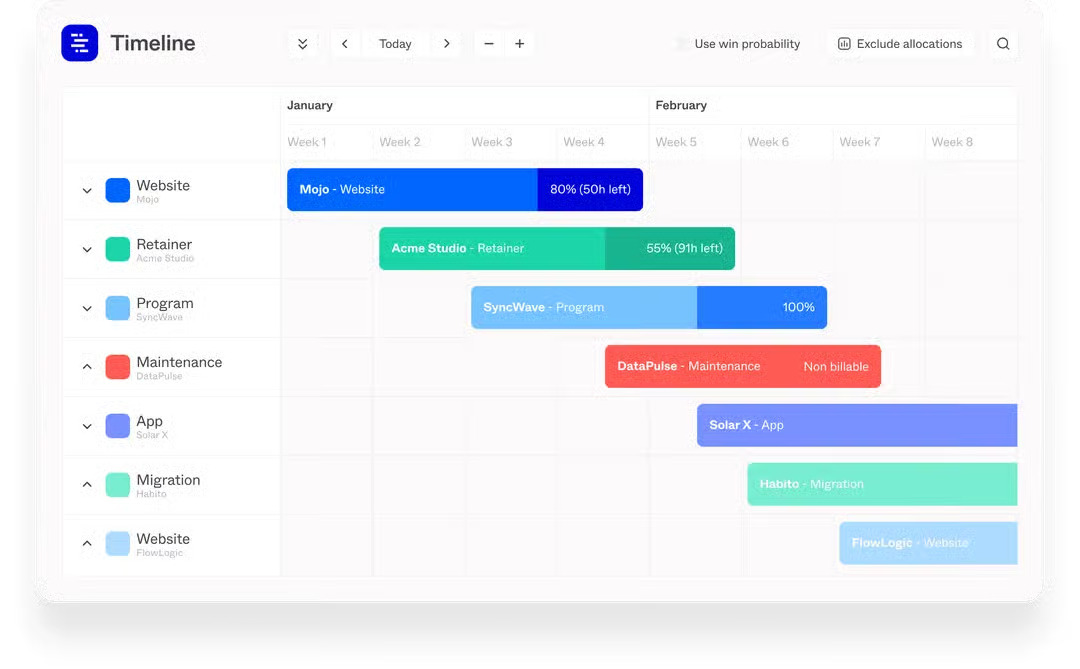Screen dimensions: 1080x669
Task: Zoom out timeline with minus icon
Action: (489, 43)
